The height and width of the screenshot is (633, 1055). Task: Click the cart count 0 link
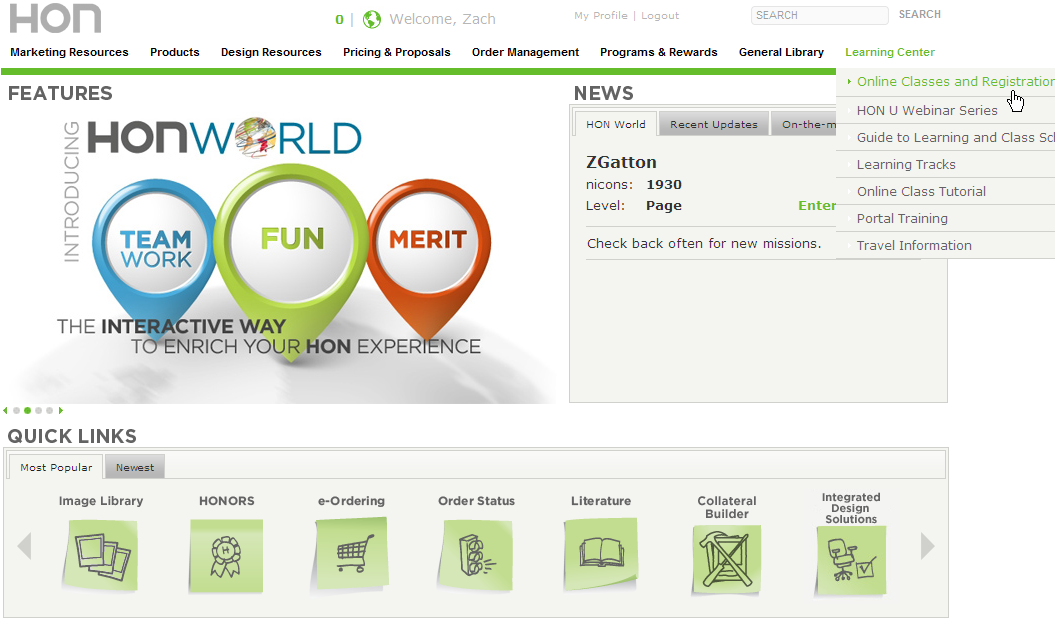point(339,20)
